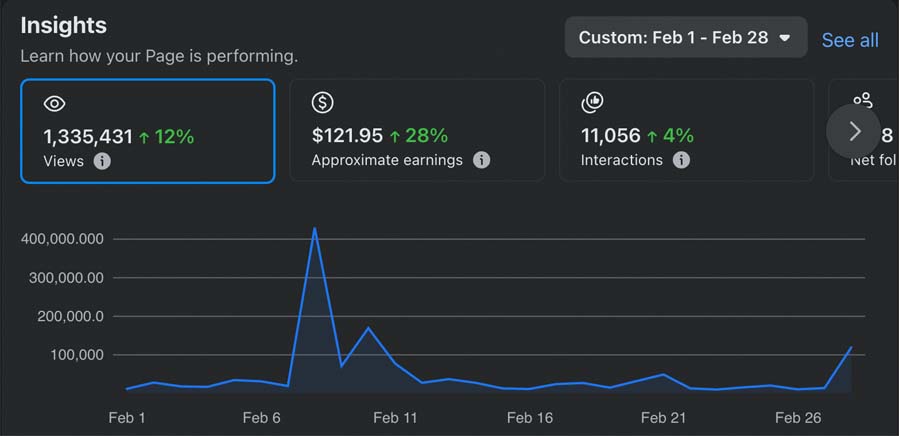899x436 pixels.
Task: Click the chart peak near Feb 8
Action: (x=314, y=228)
